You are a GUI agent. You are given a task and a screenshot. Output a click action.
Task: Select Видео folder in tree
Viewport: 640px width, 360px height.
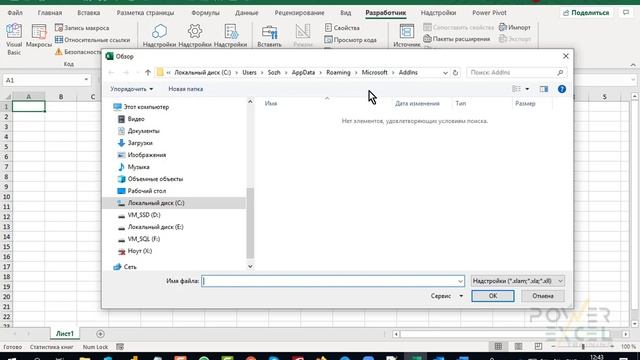point(131,119)
